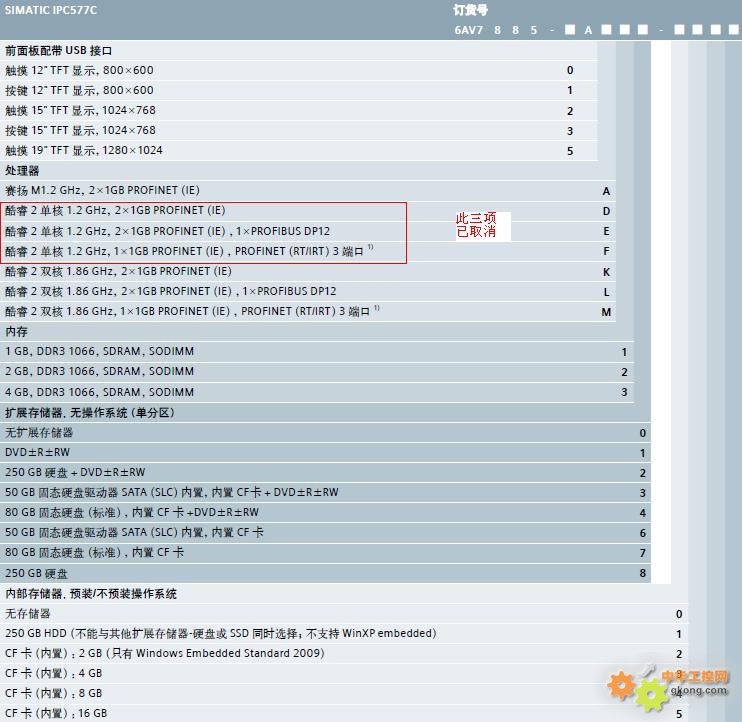Click the gkong.com watermark text

[699, 689]
